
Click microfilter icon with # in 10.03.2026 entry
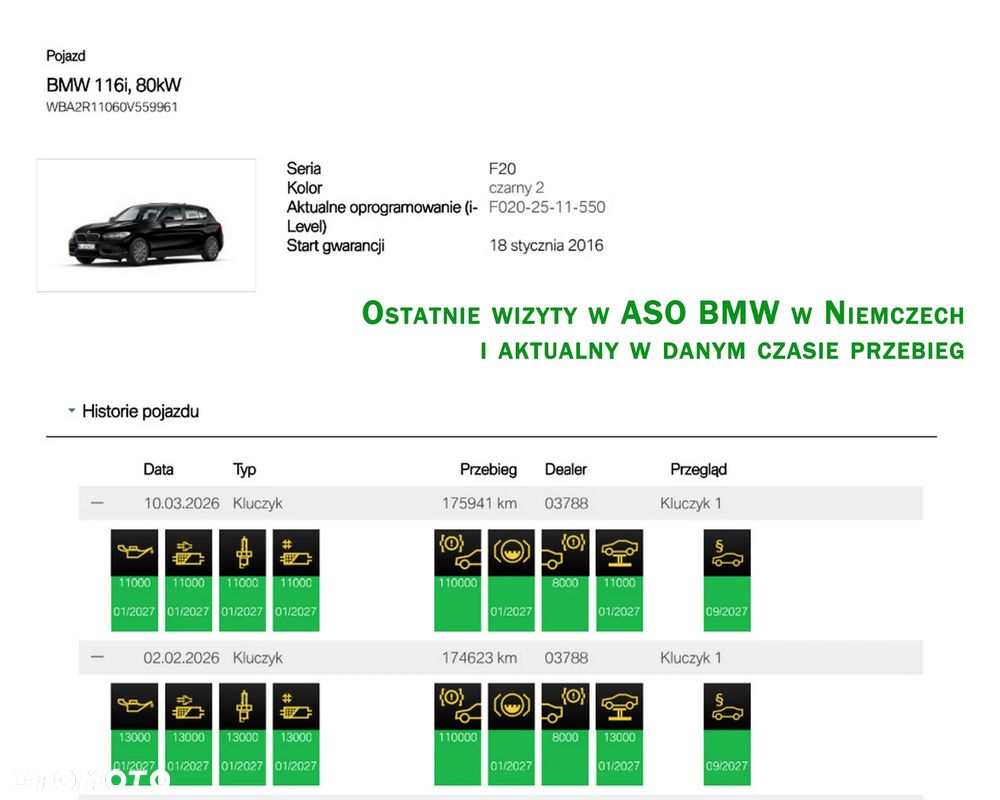coord(296,552)
